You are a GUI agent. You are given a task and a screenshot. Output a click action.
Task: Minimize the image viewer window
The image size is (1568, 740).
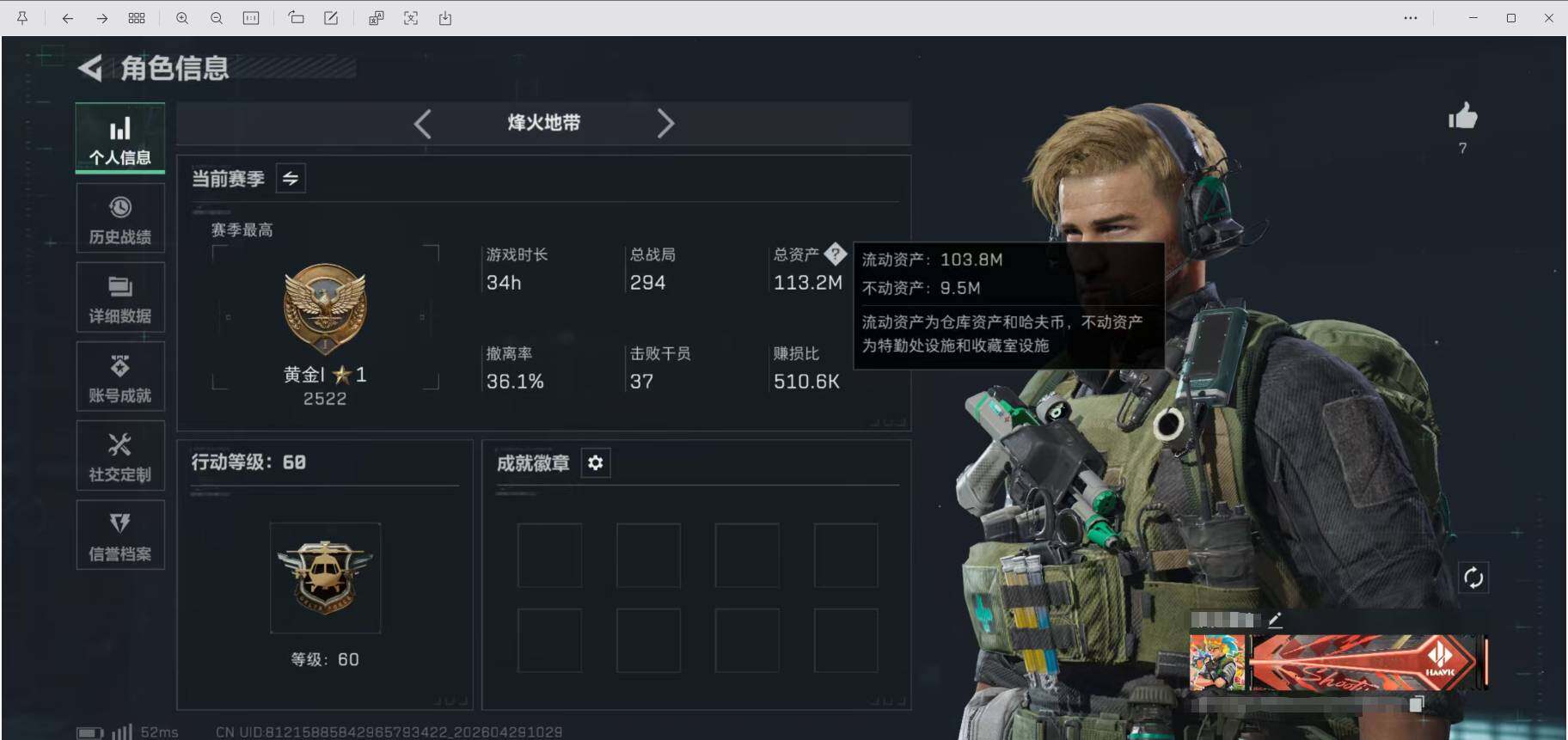click(1473, 18)
